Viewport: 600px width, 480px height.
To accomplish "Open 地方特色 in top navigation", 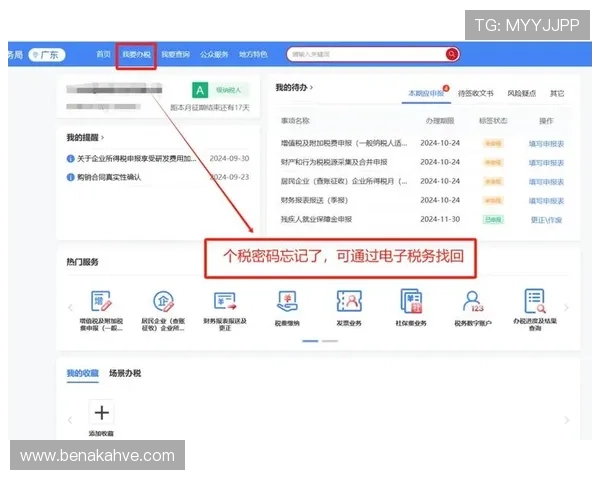I will (x=253, y=55).
